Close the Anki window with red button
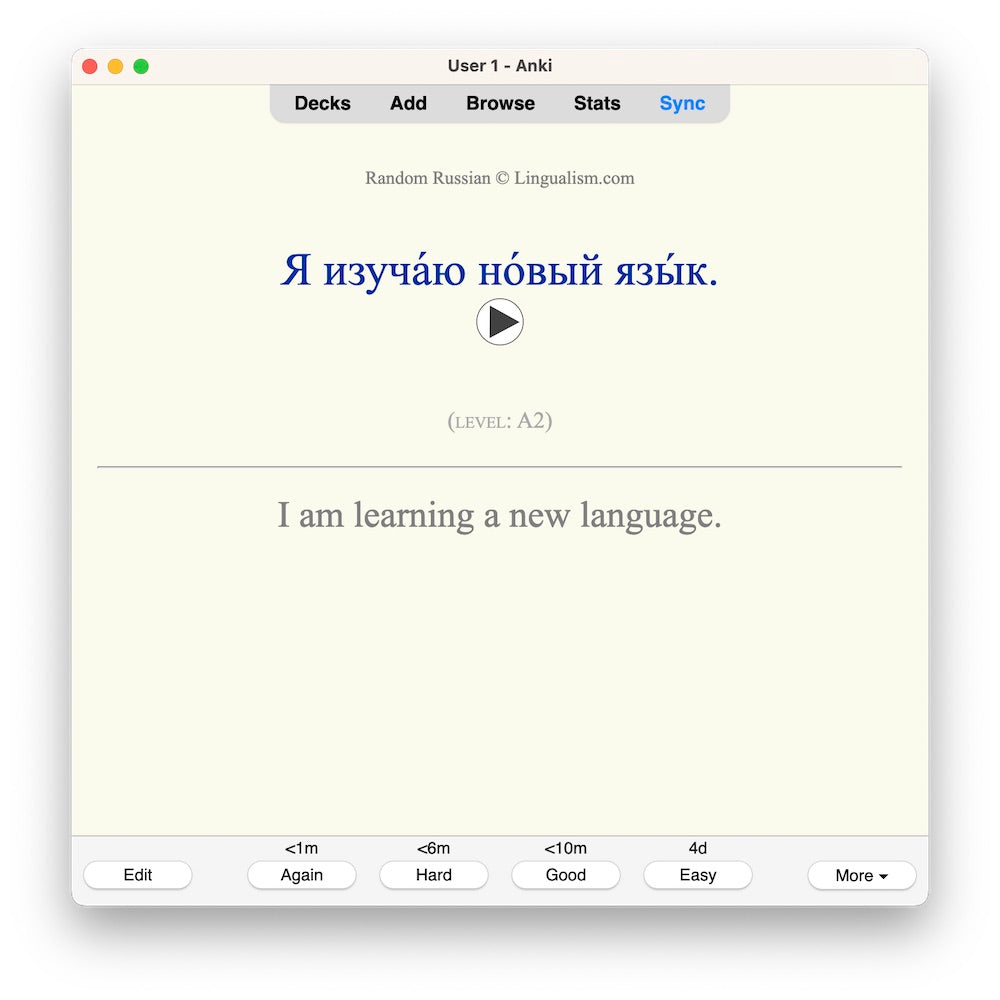 [x=90, y=66]
